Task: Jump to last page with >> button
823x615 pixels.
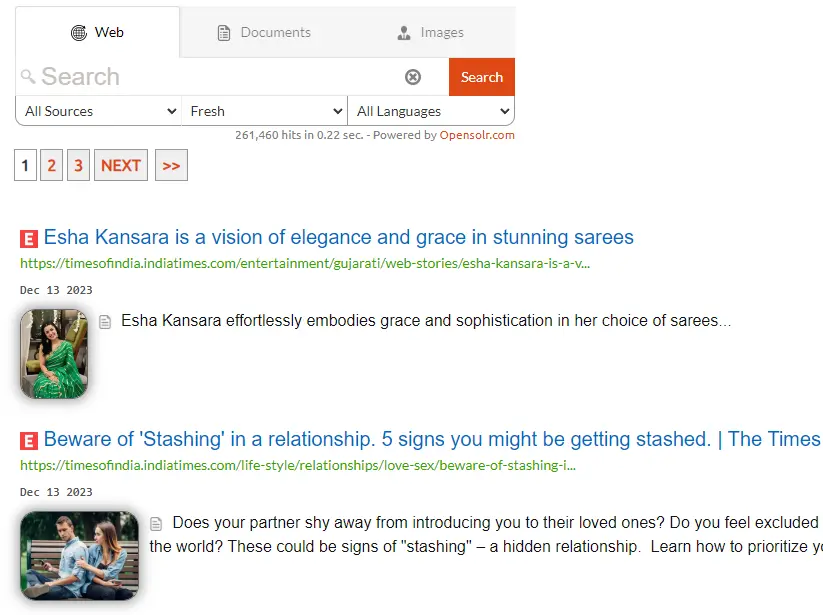Action: 171,165
